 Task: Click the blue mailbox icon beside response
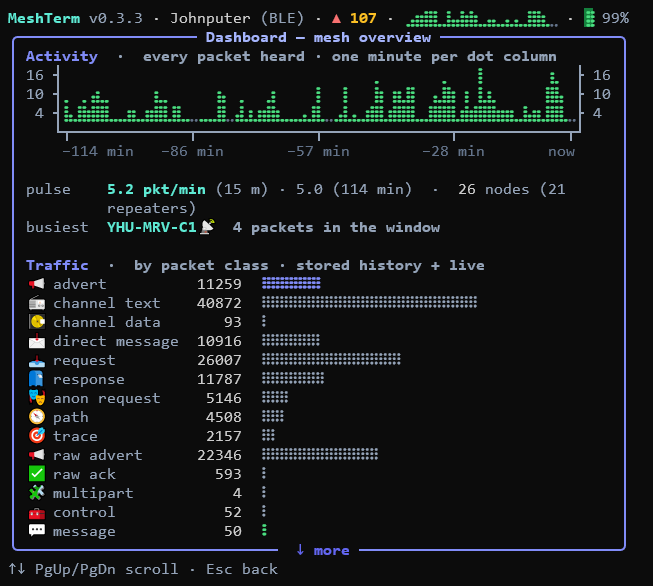click(37, 379)
